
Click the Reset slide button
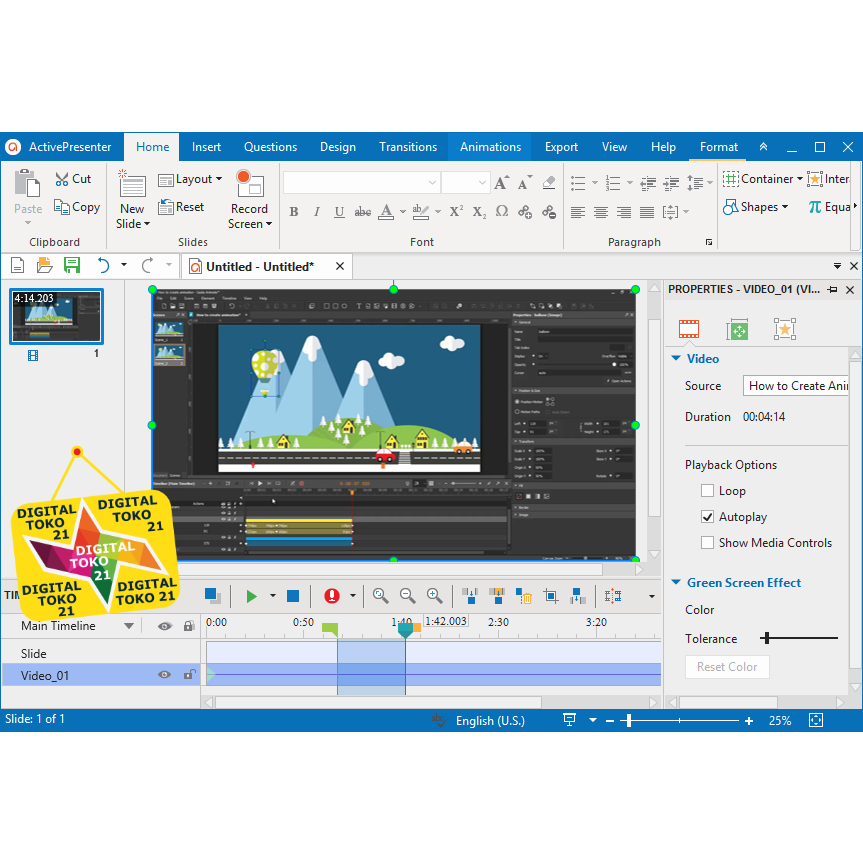tap(181, 207)
